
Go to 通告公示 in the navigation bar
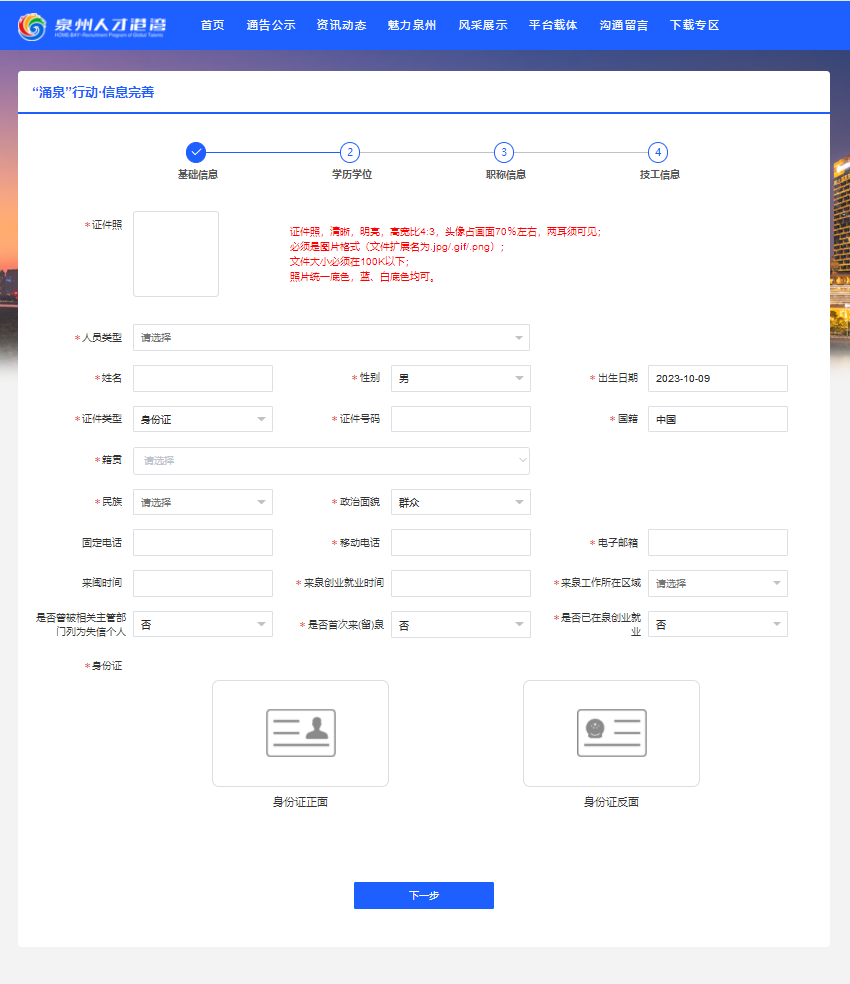[271, 25]
